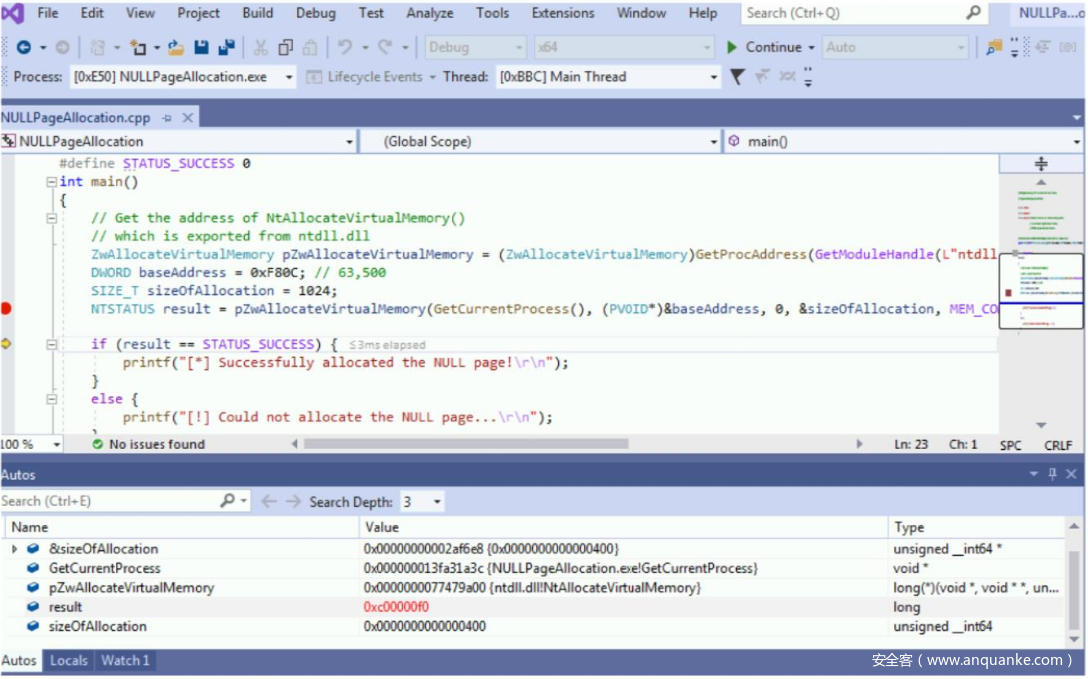Click the Navigate Backward arrow icon
Viewport: 1088px width, 679px height.
click(23, 47)
